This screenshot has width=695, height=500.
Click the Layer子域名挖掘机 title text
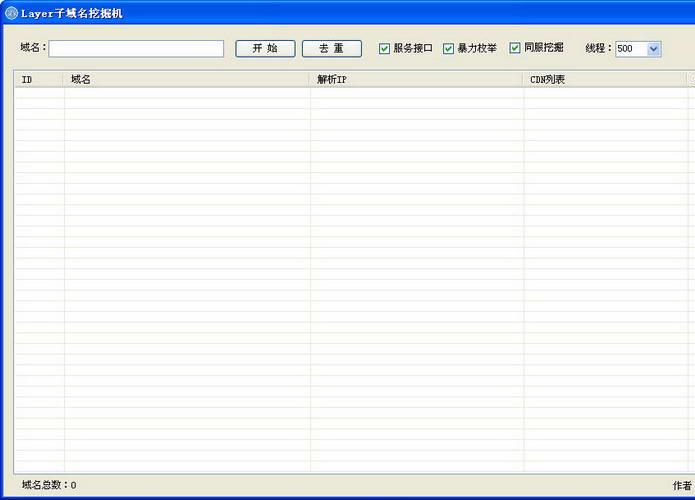coord(72,13)
